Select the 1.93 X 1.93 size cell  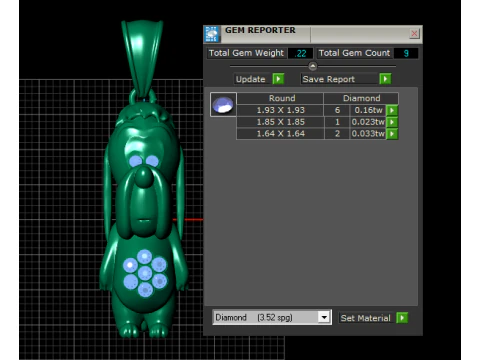point(280,110)
